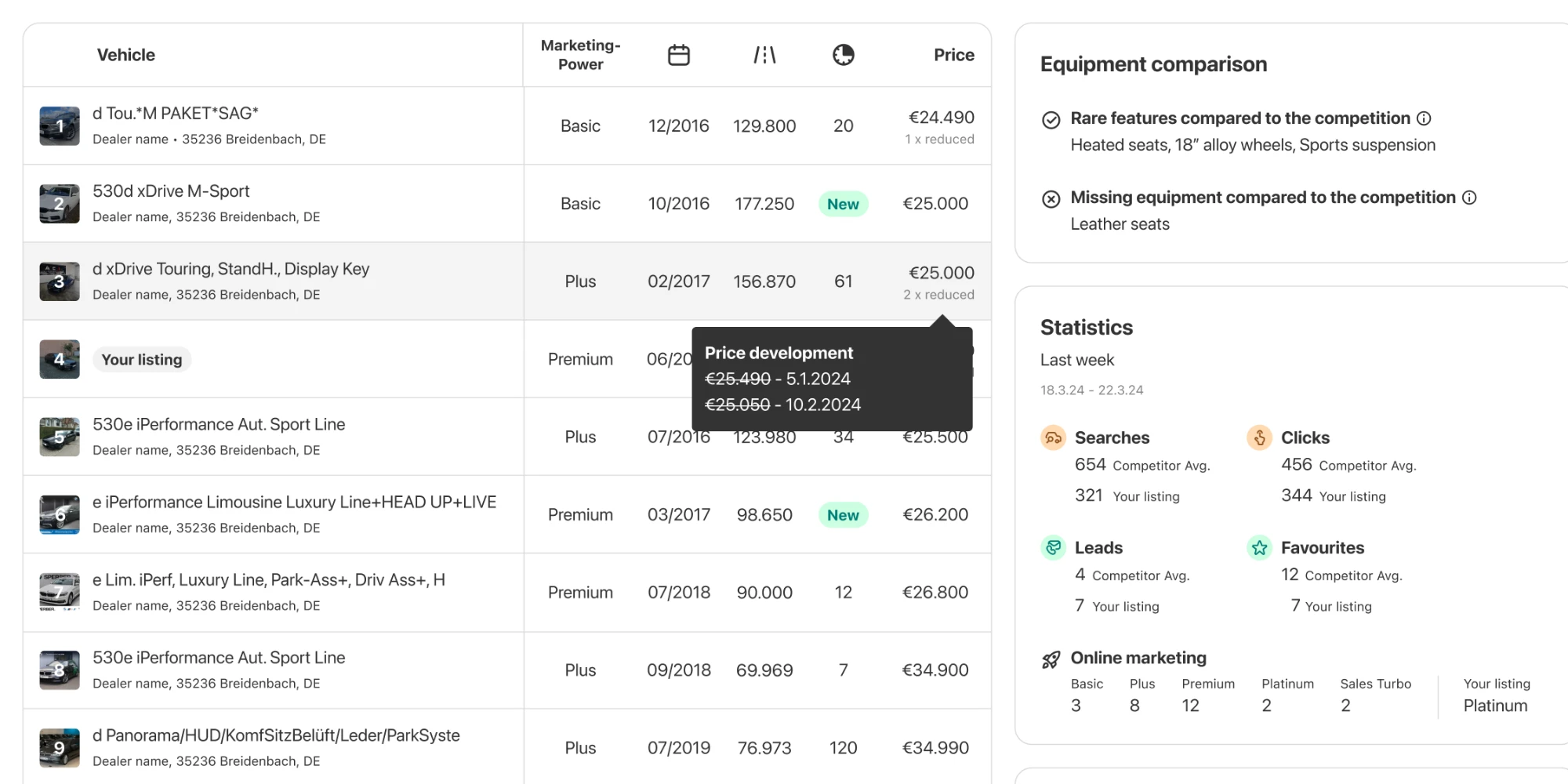This screenshot has width=1568, height=784.
Task: Click the 'e Lim. iPerf, Luxury Line' listing title
Action: (269, 580)
